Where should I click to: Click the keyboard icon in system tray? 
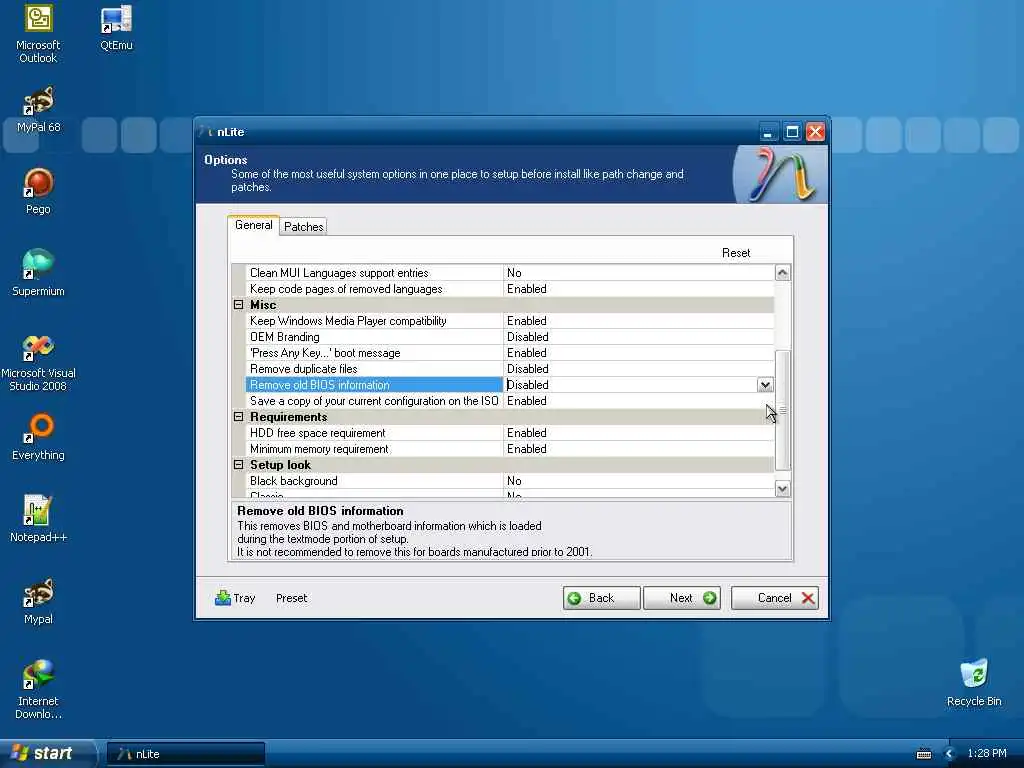[x=923, y=754]
